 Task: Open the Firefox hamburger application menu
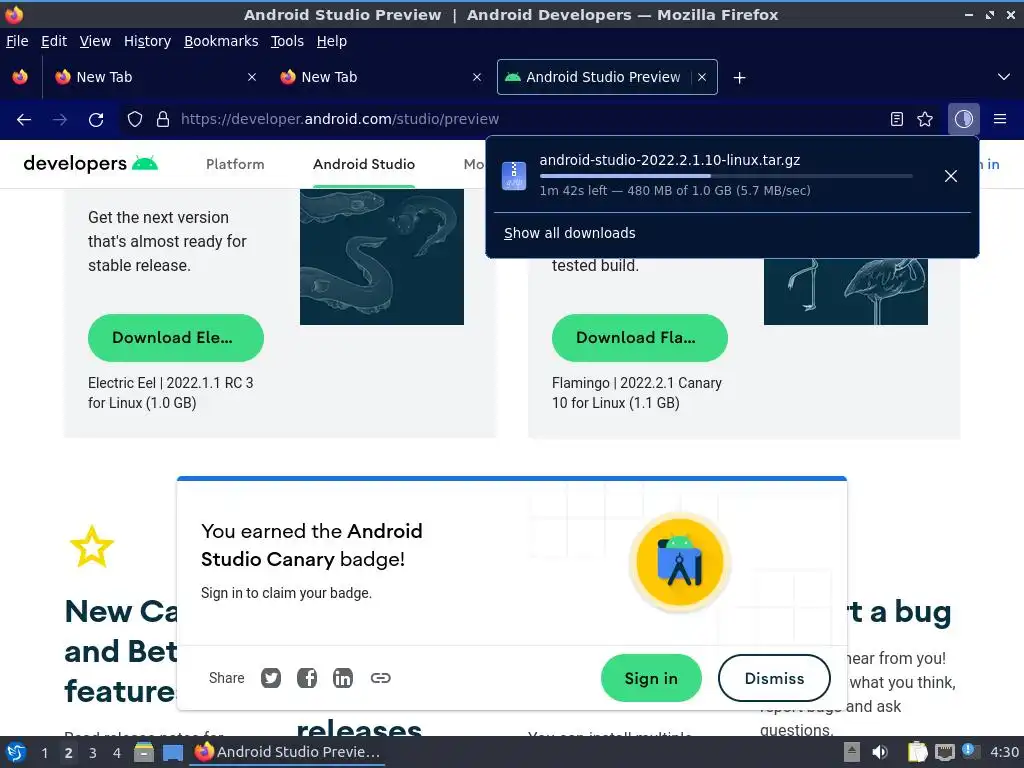click(x=1000, y=119)
